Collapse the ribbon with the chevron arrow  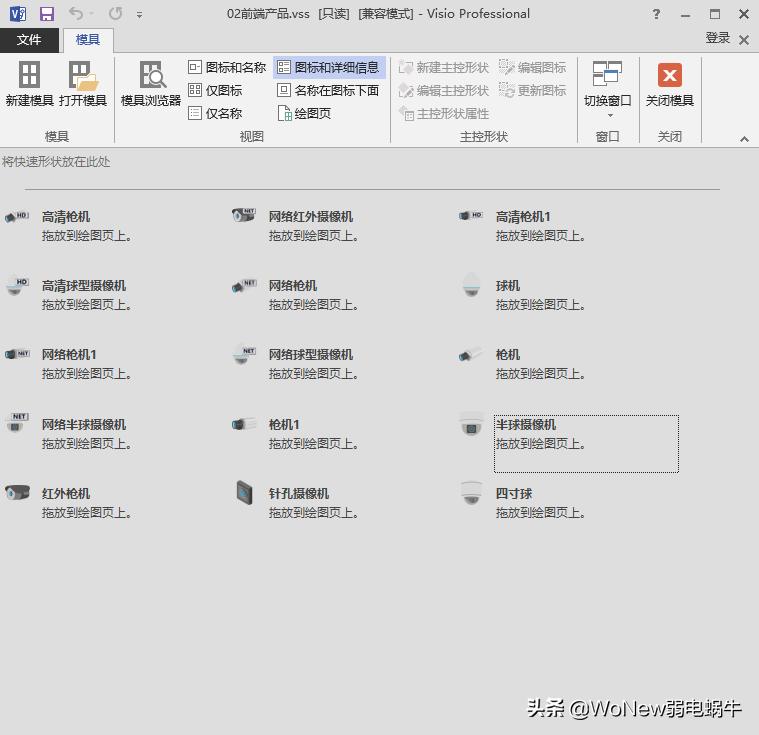click(744, 139)
